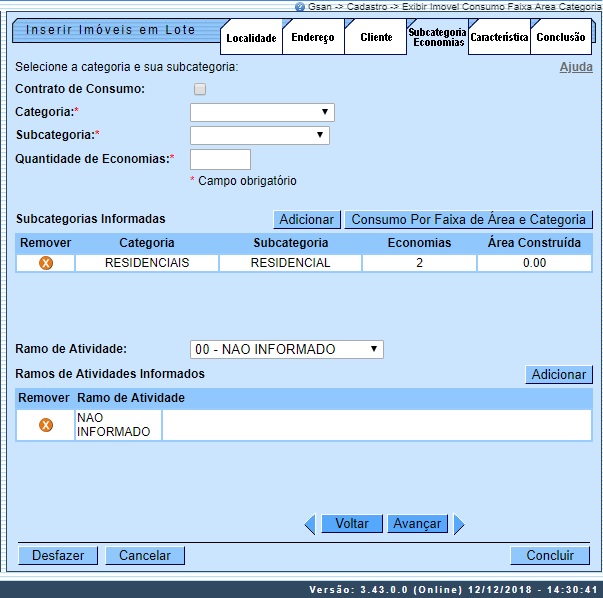Select the RESIDENCIAL subcategory cell

(x=290, y=263)
